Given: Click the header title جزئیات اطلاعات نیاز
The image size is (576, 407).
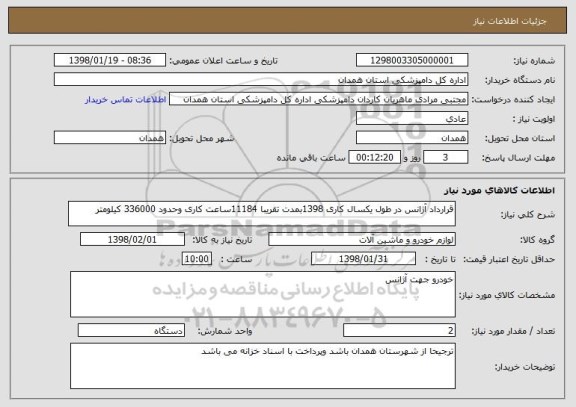Looking at the screenshot, I should [510, 21].
